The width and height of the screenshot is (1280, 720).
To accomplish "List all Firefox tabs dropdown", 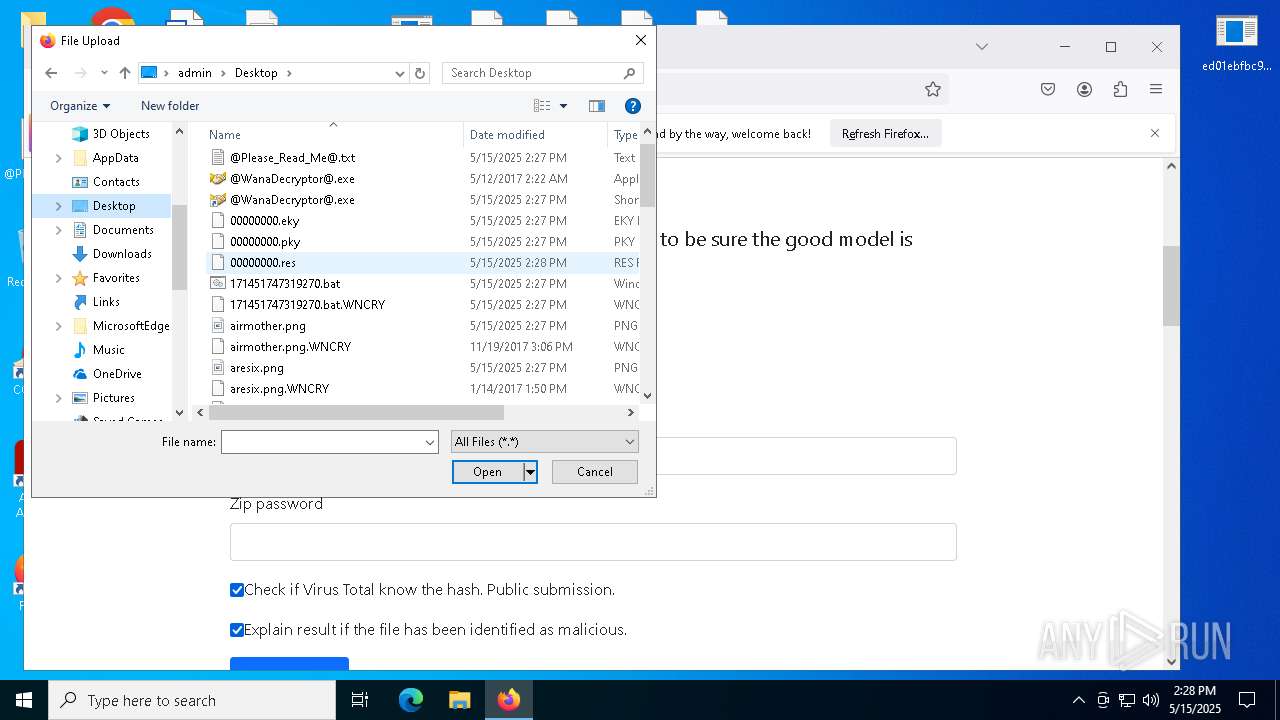I will click(x=982, y=47).
